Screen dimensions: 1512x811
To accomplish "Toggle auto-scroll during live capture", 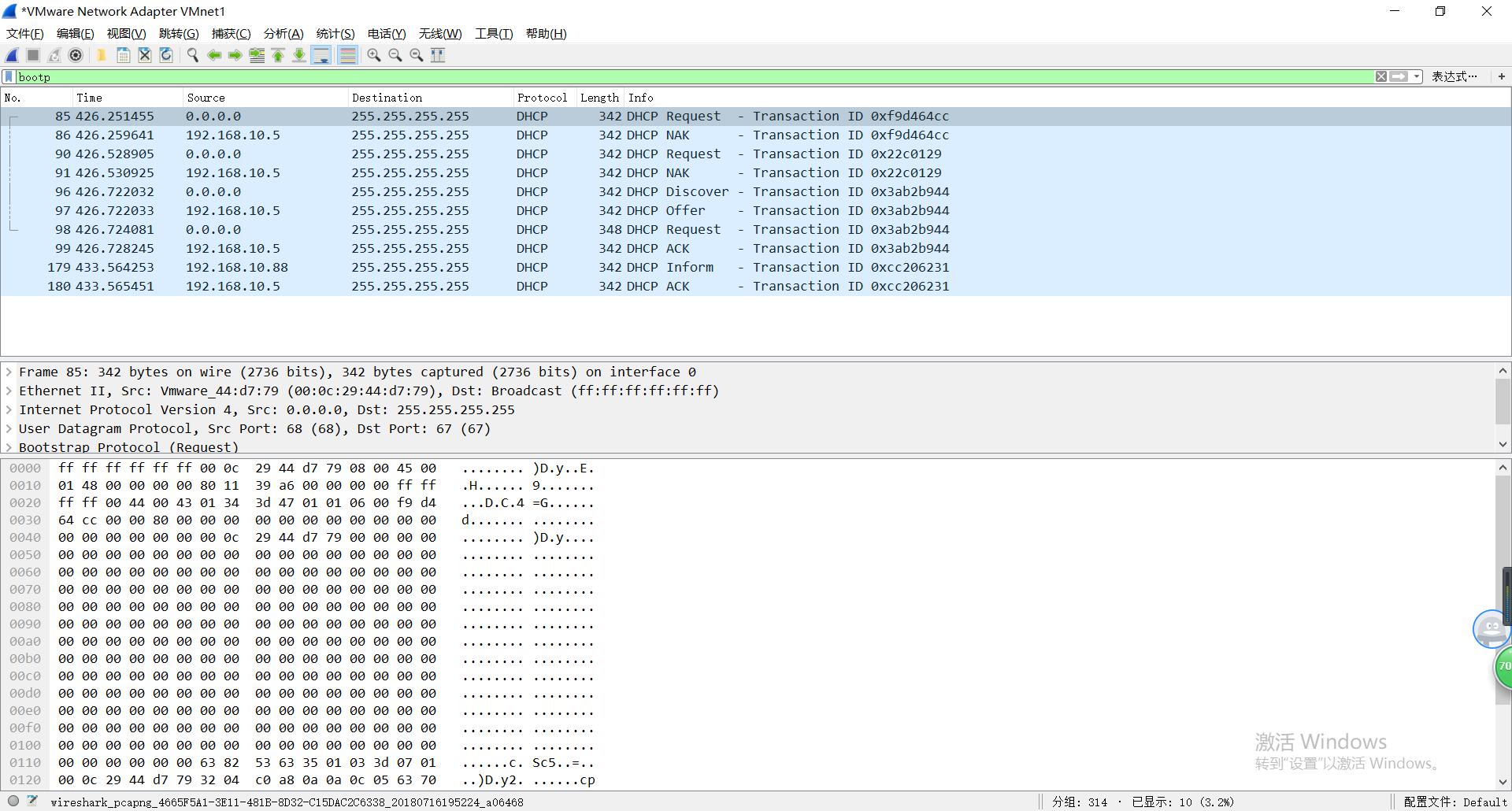I will [321, 55].
